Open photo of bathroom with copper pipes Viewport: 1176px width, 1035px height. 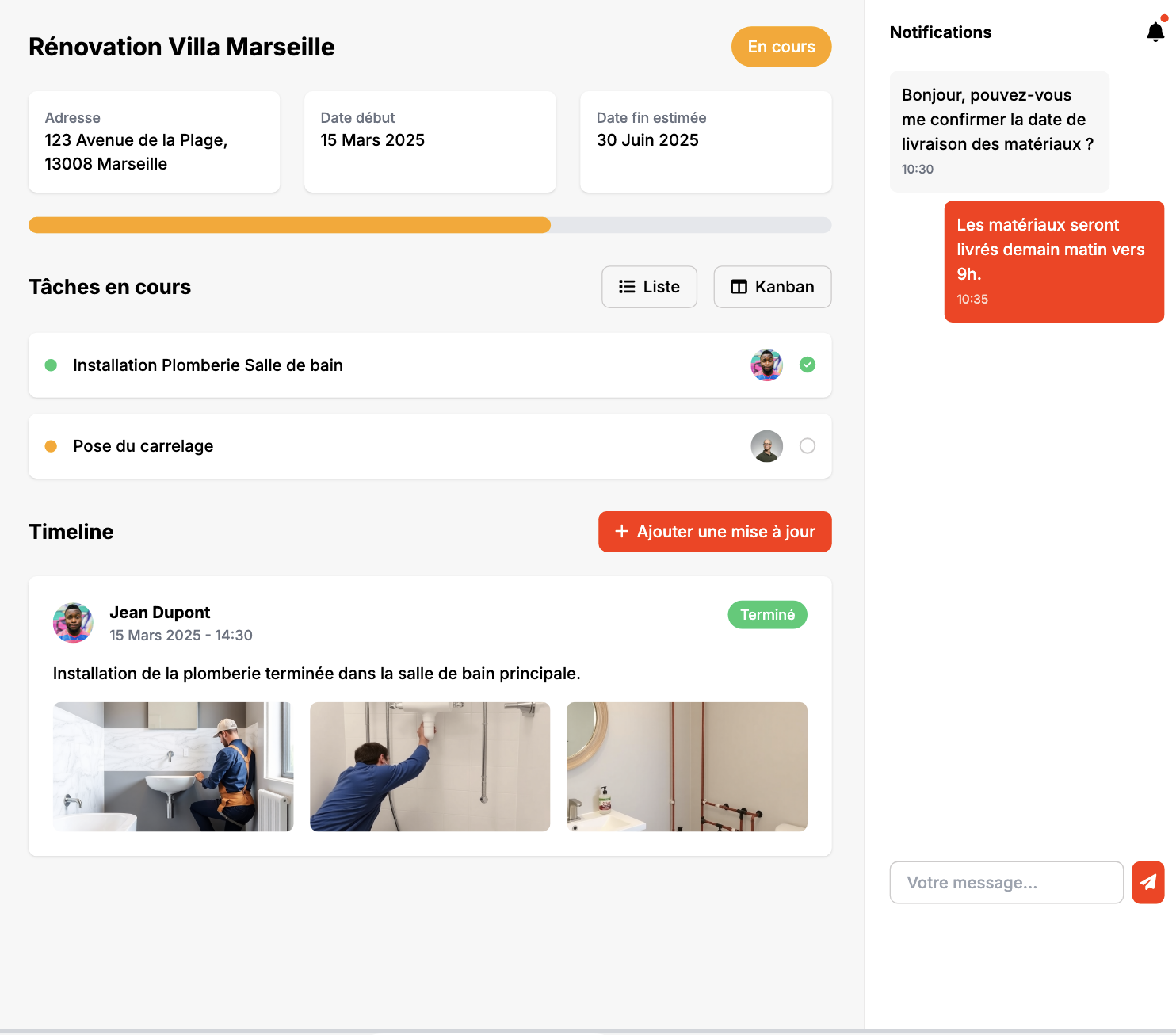pos(686,766)
